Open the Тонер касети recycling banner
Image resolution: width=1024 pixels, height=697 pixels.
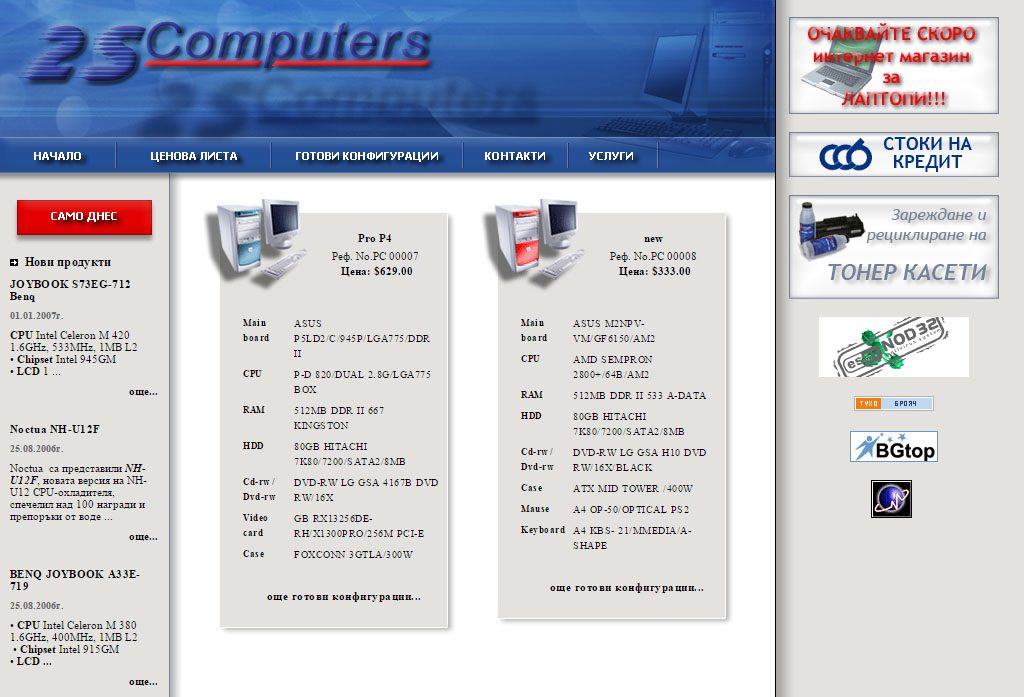point(893,247)
